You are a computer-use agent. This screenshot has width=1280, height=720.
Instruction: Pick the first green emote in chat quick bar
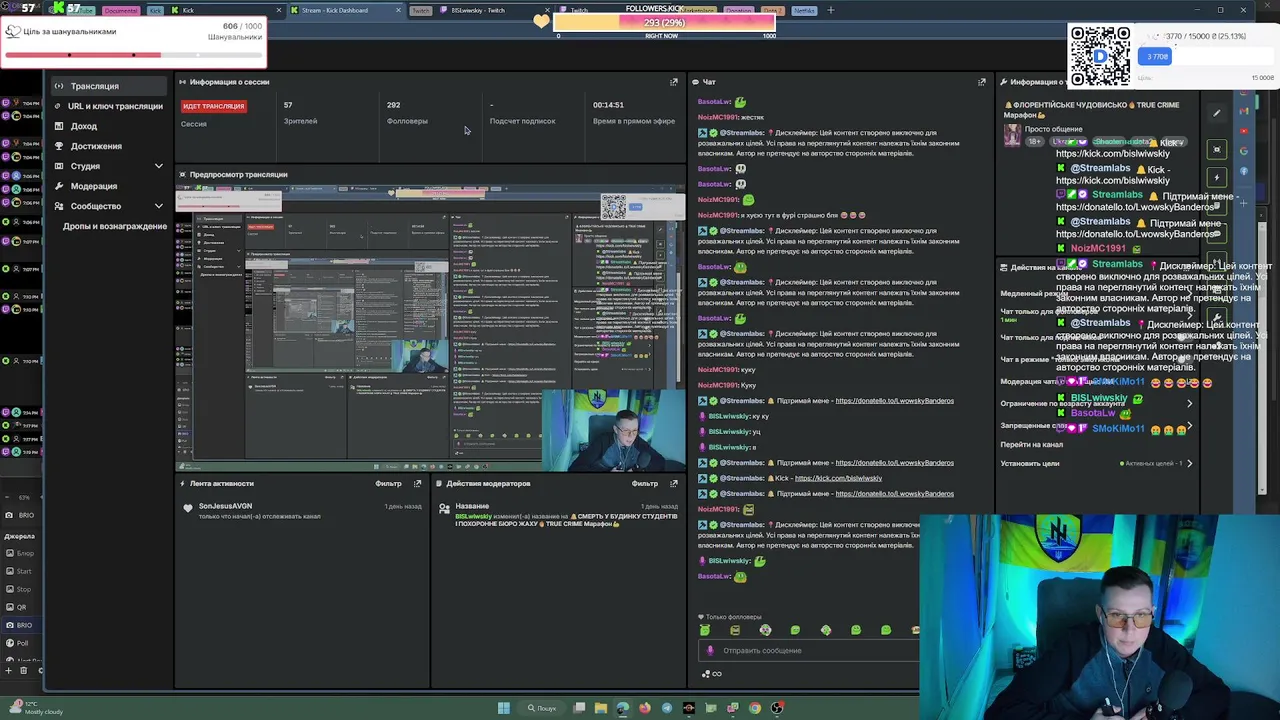tap(705, 630)
